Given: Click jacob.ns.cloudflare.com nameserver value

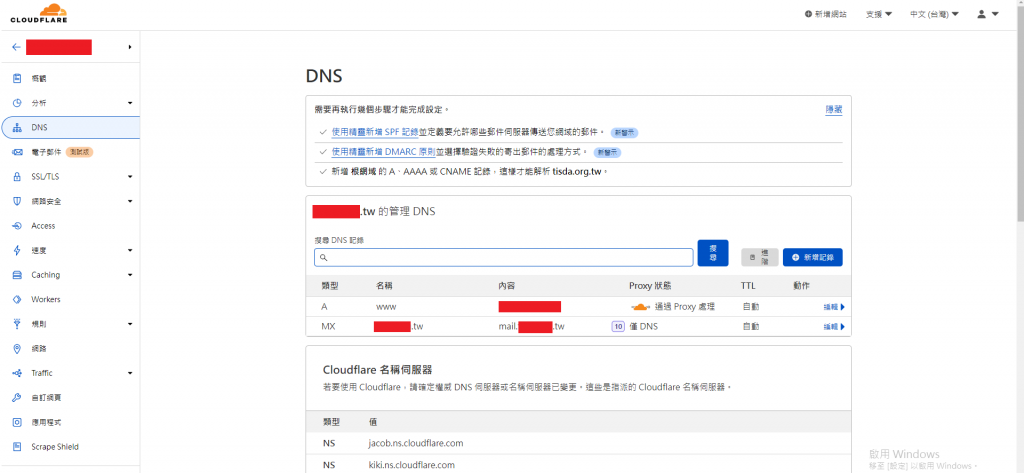Looking at the screenshot, I should click(416, 443).
